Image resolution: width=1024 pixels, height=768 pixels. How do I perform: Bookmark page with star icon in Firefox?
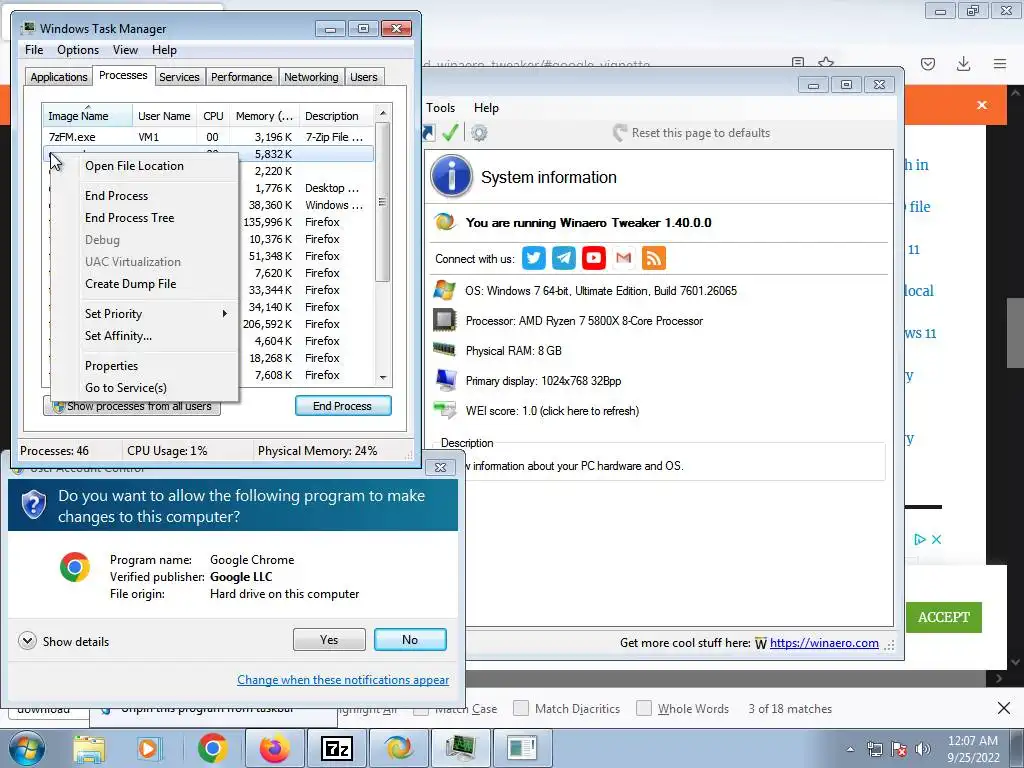(x=826, y=63)
